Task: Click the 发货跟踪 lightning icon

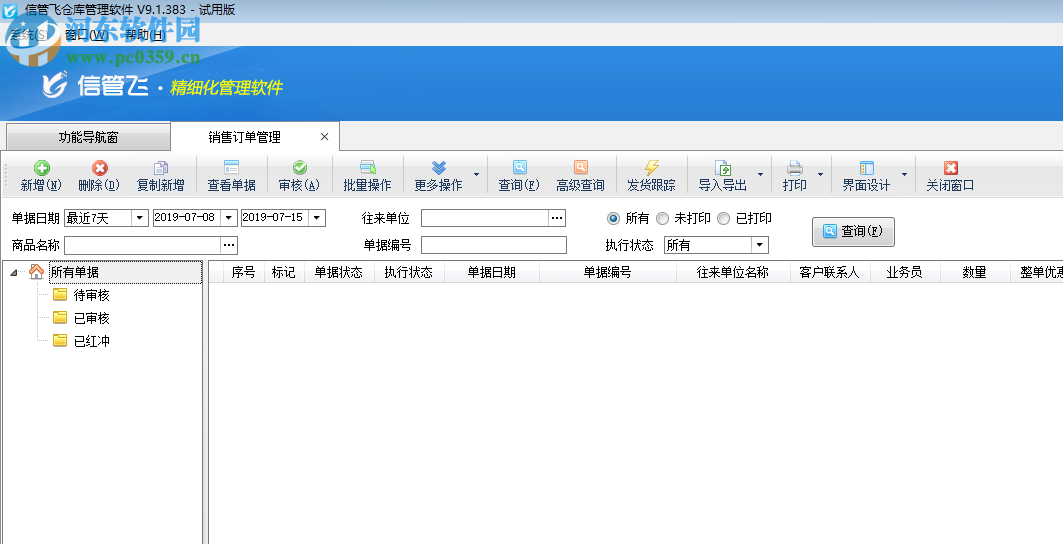Action: point(651,168)
